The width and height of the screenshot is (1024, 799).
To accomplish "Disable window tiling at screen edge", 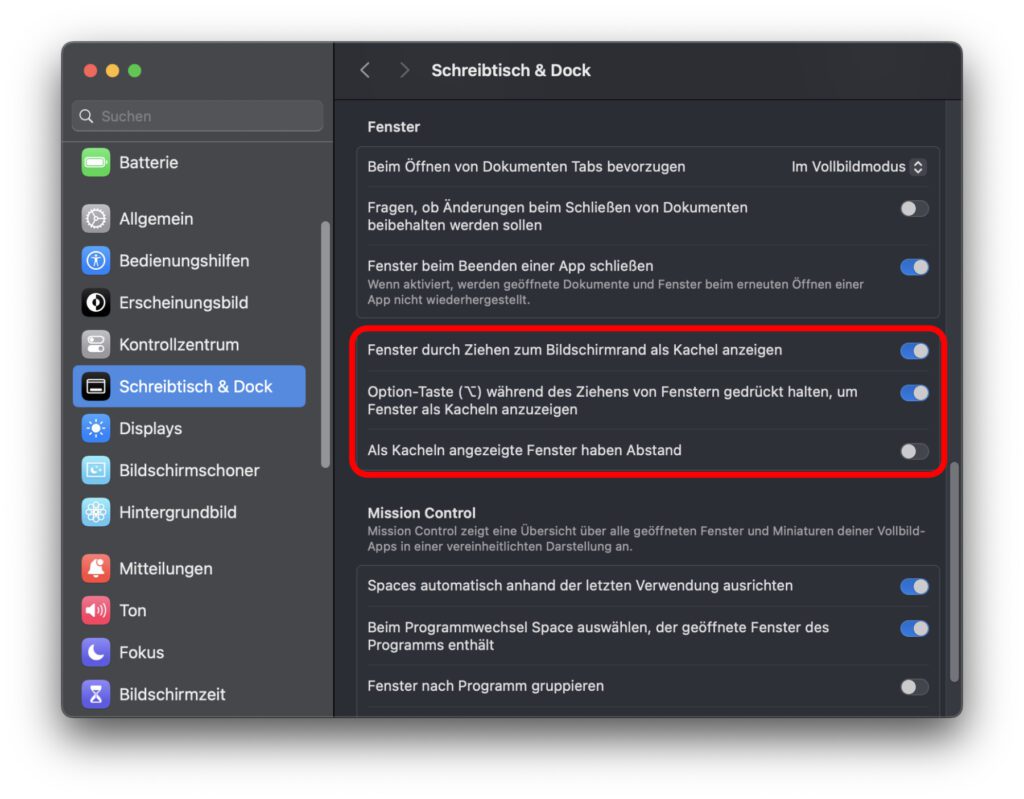I will (x=913, y=351).
